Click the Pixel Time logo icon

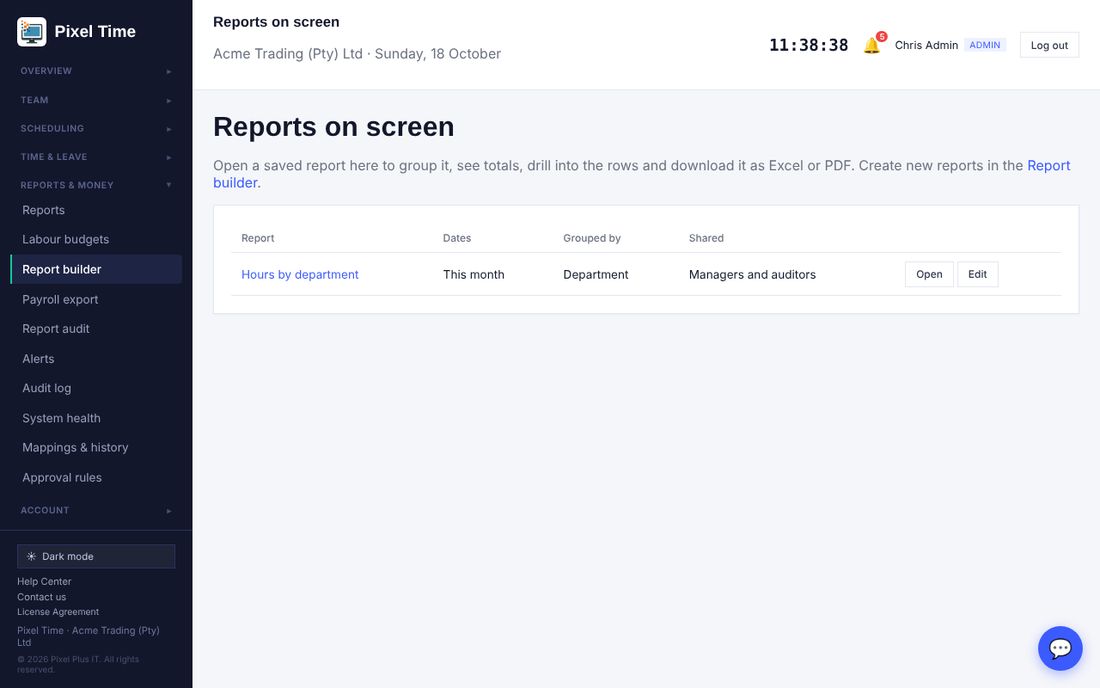(32, 32)
